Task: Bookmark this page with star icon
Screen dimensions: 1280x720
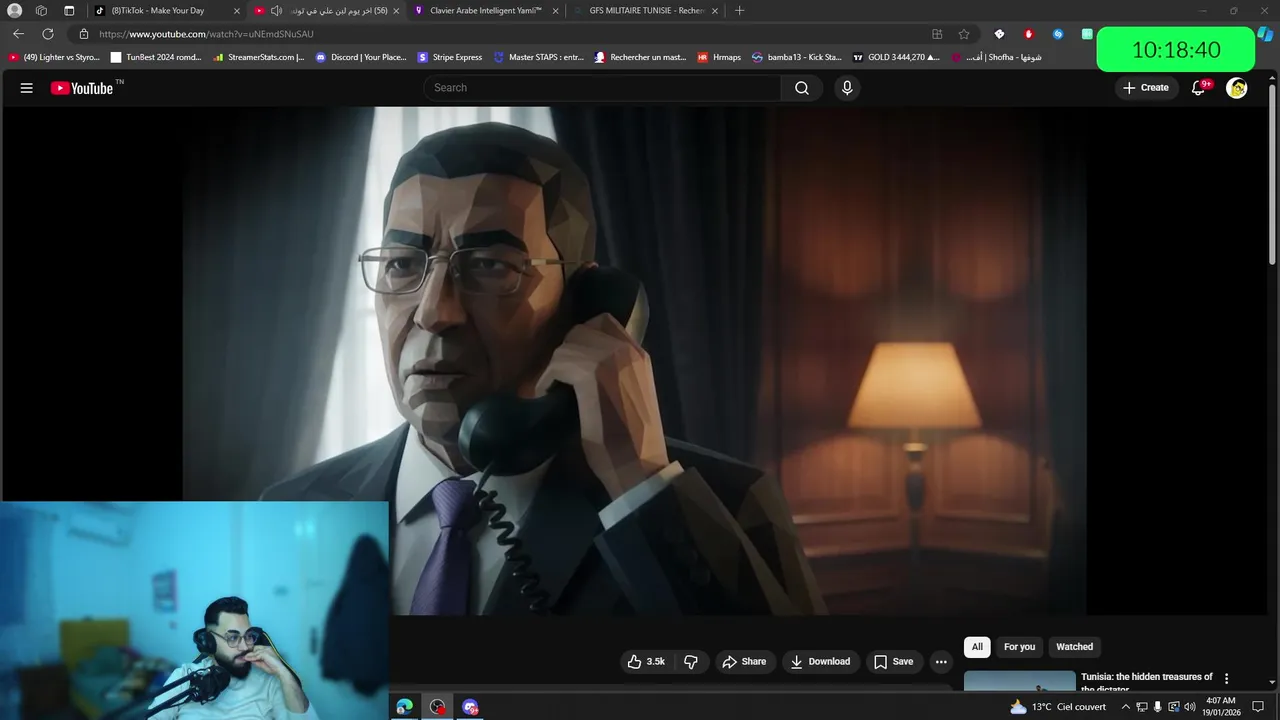Action: (964, 34)
